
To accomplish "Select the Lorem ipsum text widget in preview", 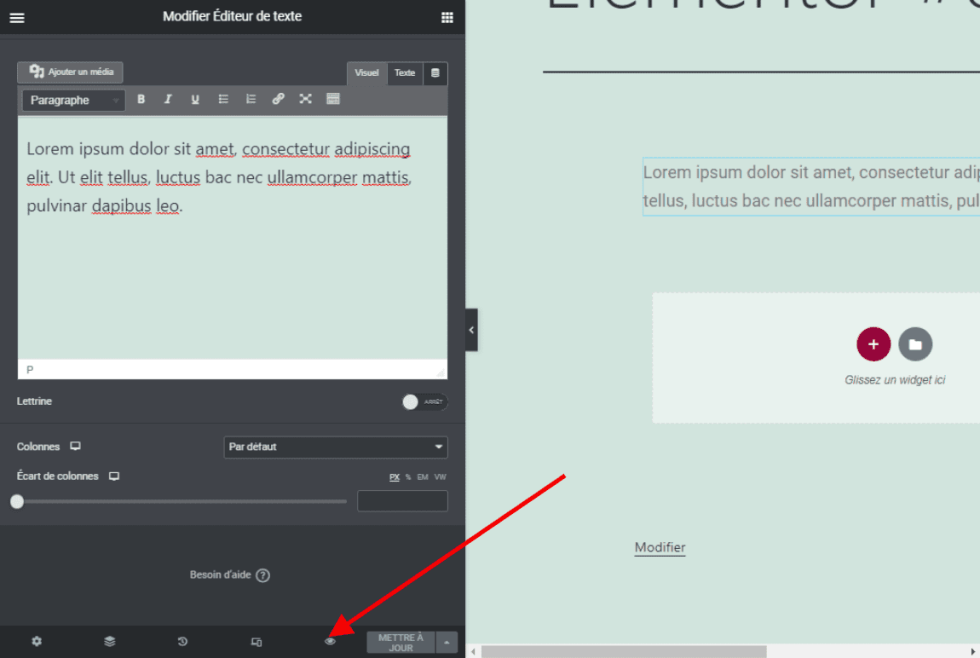I will [811, 186].
